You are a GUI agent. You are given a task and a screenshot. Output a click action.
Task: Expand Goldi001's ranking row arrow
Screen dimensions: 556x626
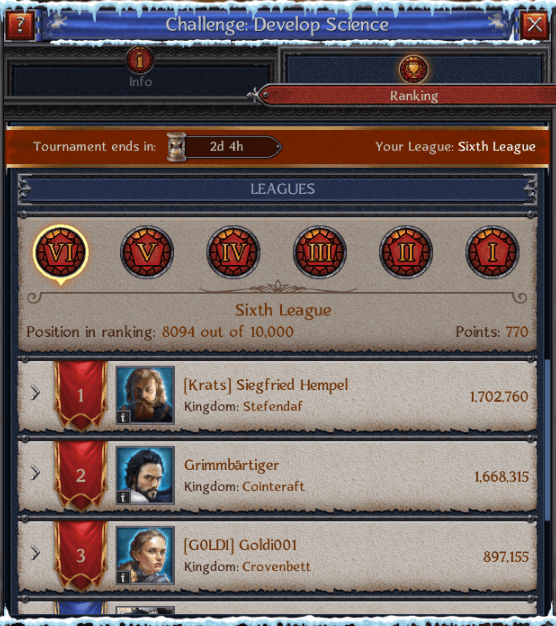click(36, 553)
